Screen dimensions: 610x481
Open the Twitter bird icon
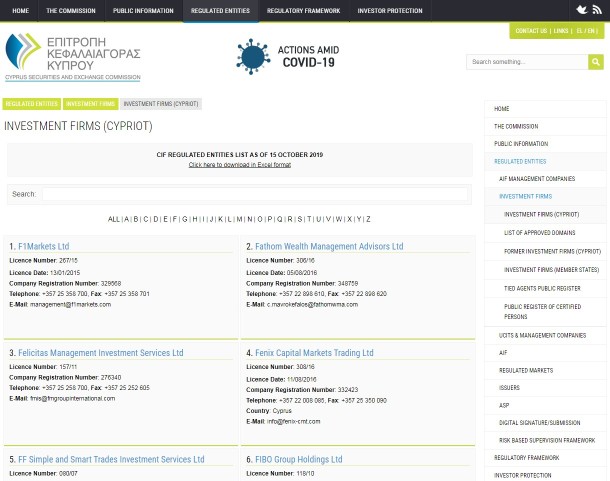[x=582, y=10]
